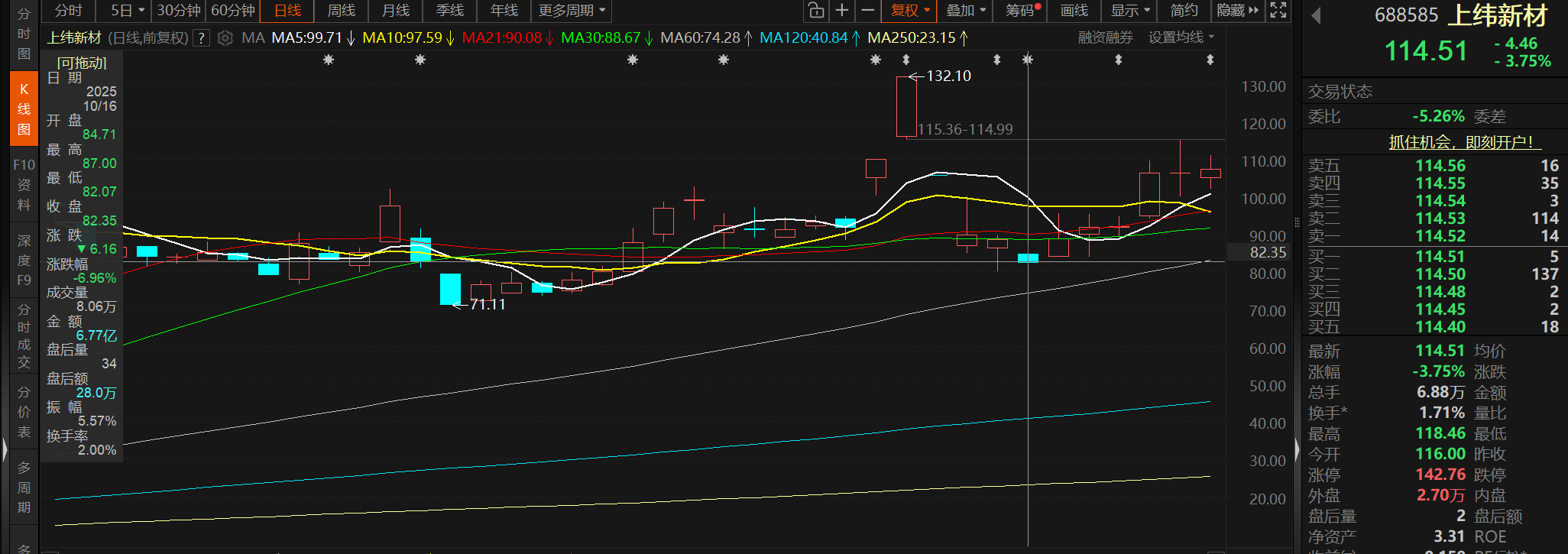Open the 叠加 overlay dropdown
The image size is (1568, 554).
point(965,10)
